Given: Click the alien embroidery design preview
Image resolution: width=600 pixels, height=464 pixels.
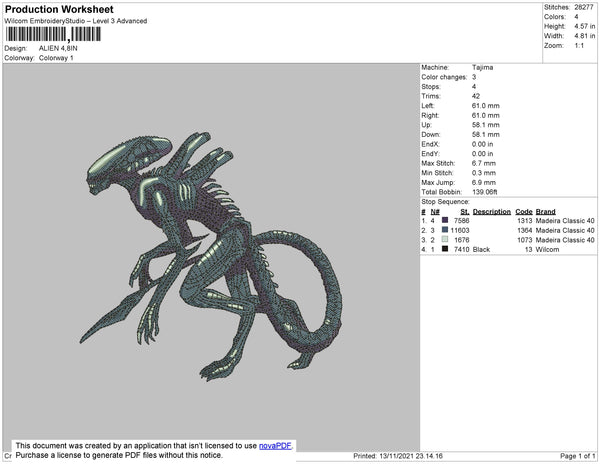Looking at the screenshot, I should tap(210, 256).
